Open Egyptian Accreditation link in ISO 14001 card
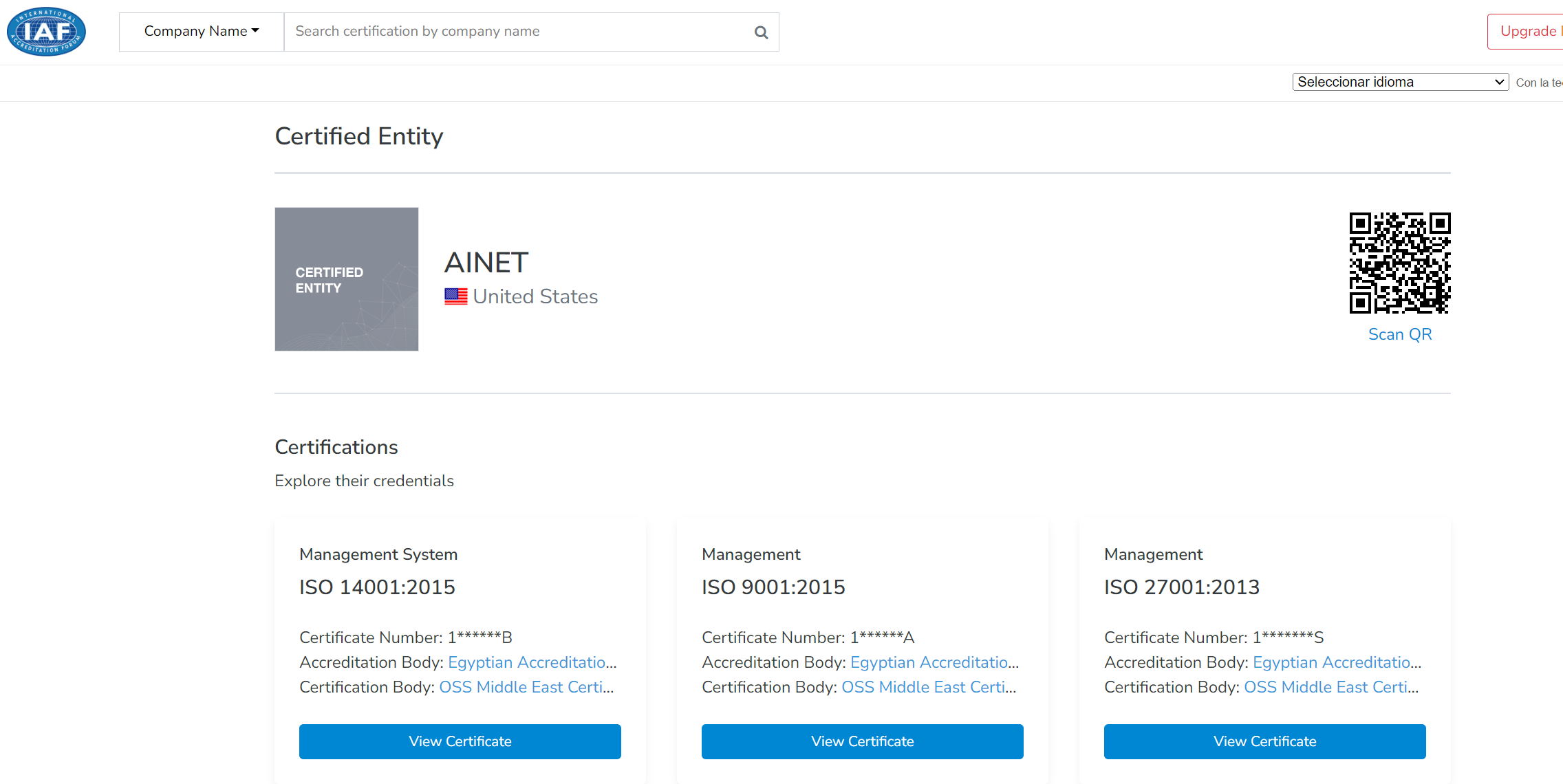The image size is (1563, 784). (x=532, y=662)
